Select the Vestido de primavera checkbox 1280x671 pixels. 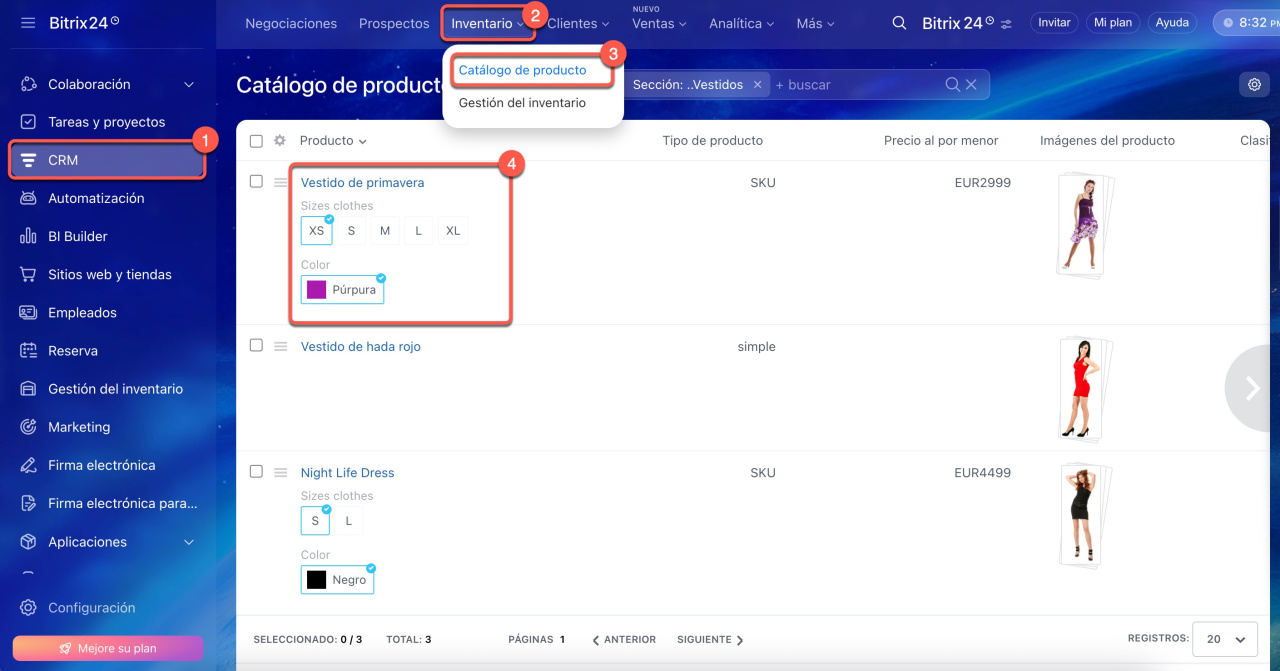tap(256, 182)
